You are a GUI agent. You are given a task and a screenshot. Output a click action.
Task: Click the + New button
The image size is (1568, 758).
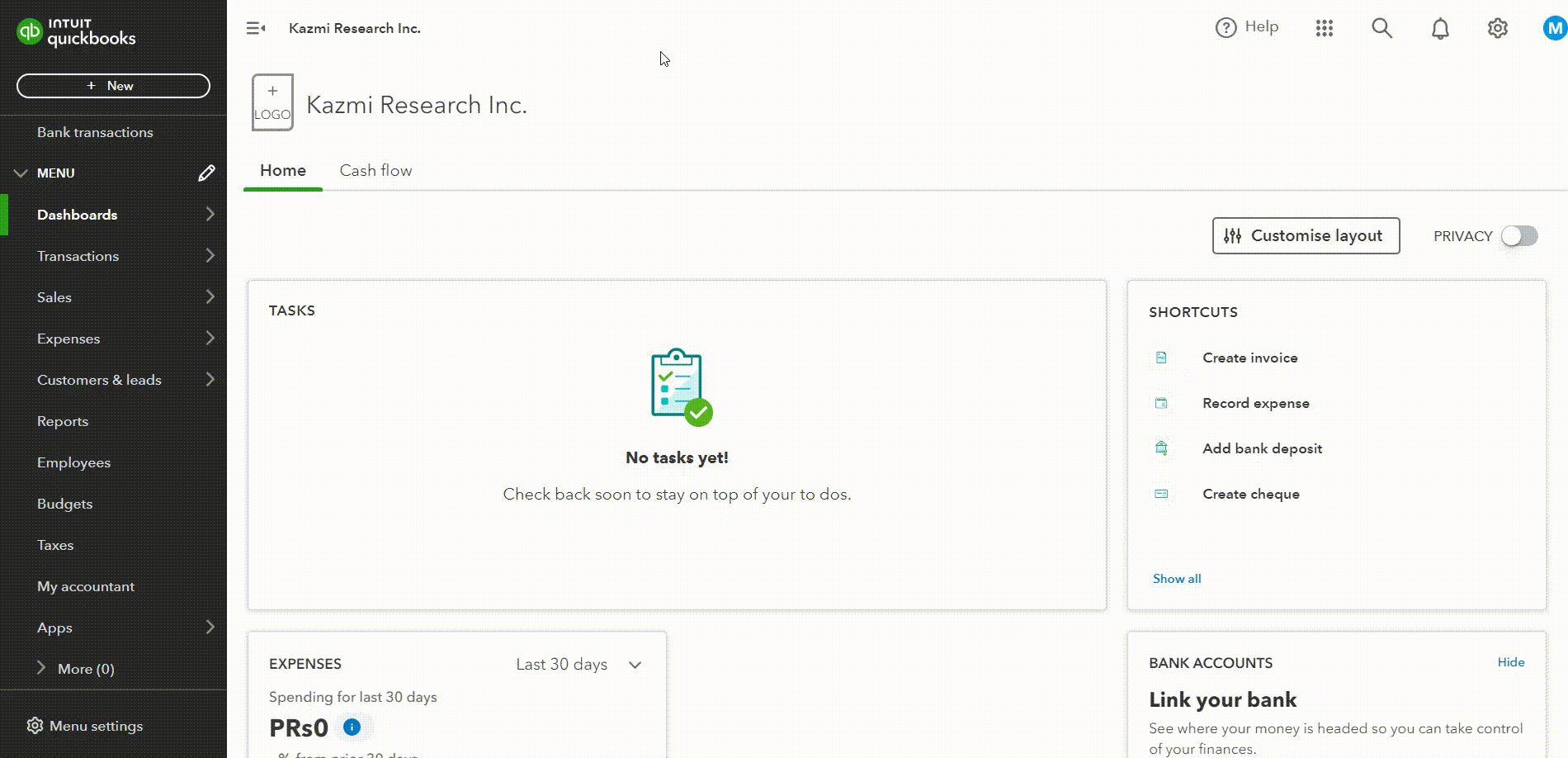(x=112, y=85)
